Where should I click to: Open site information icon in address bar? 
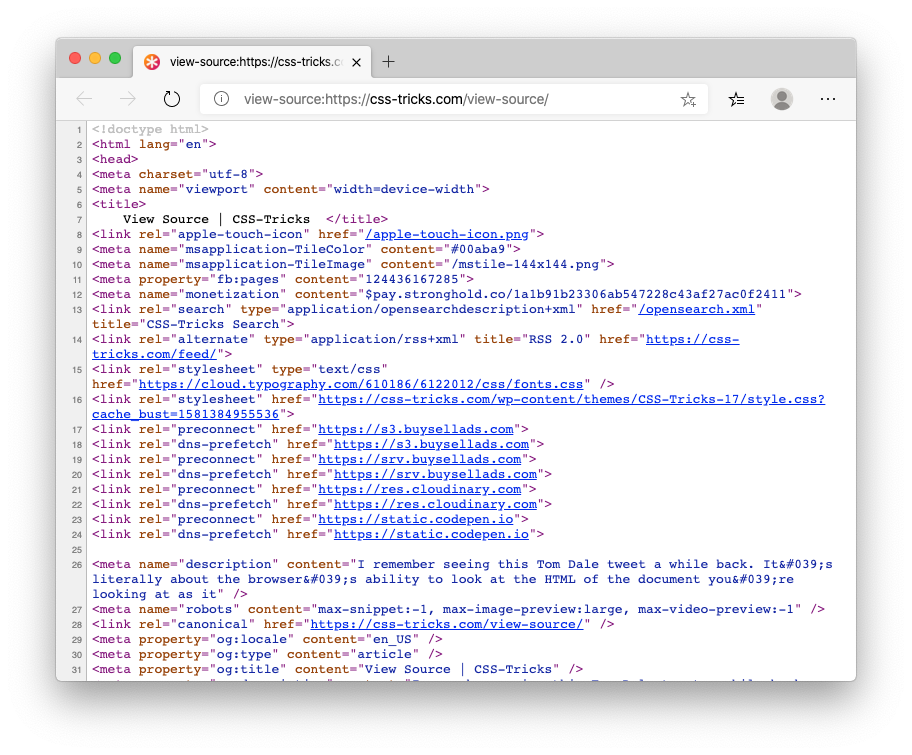[221, 99]
